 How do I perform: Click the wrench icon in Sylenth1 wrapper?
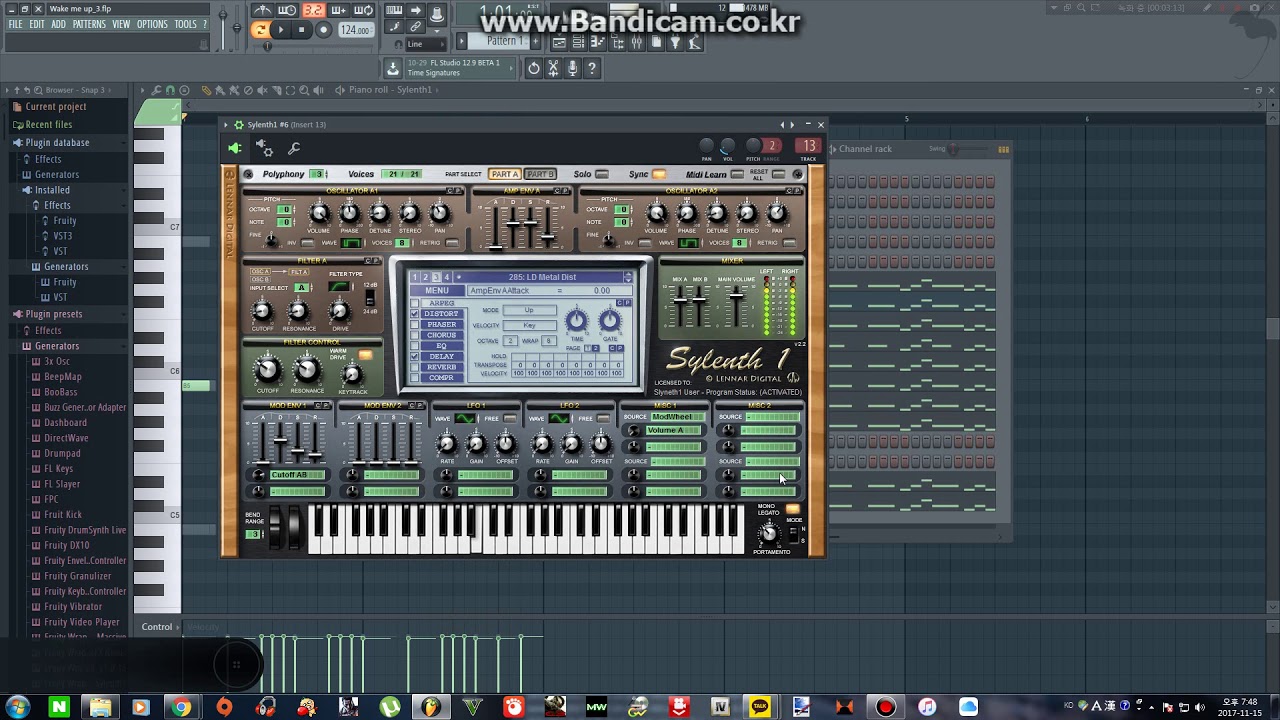pyautogui.click(x=294, y=149)
